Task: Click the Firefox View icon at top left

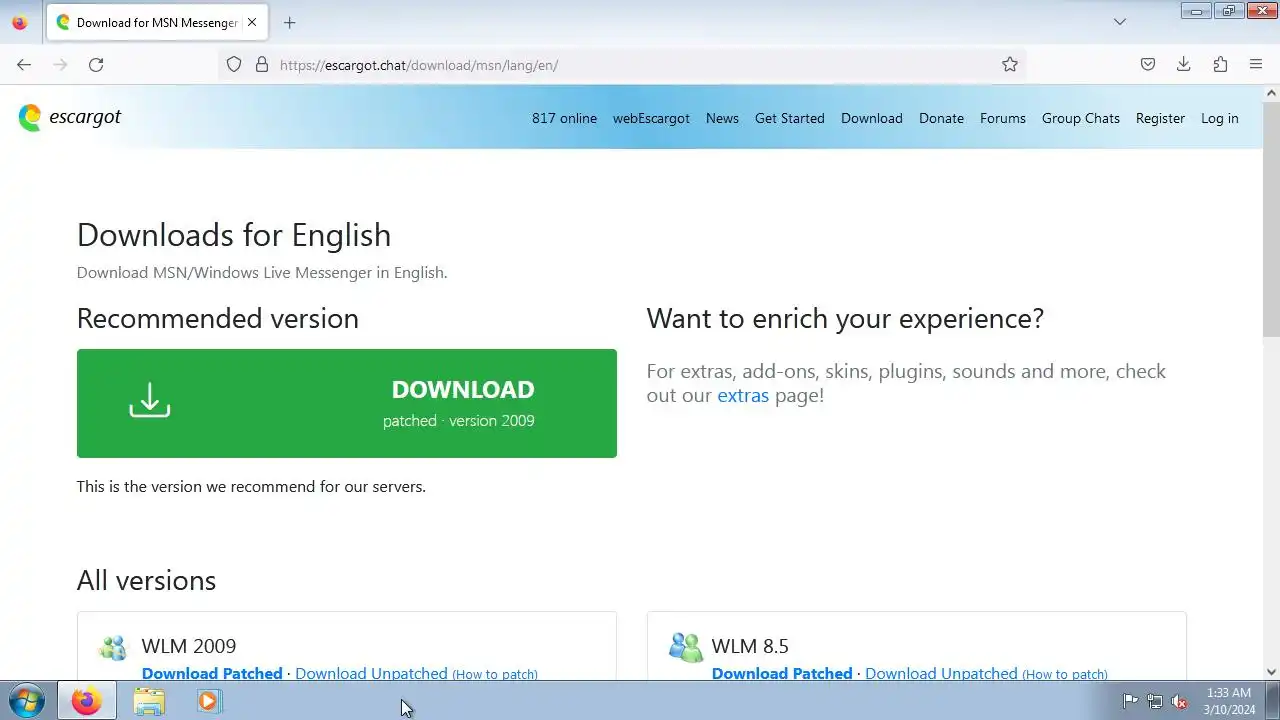Action: click(x=20, y=22)
